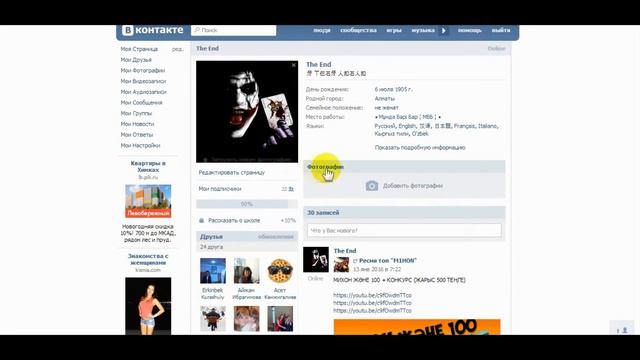Screen dimensions: 640x360
Task: Close the profile photo with the X
Action: (293, 65)
